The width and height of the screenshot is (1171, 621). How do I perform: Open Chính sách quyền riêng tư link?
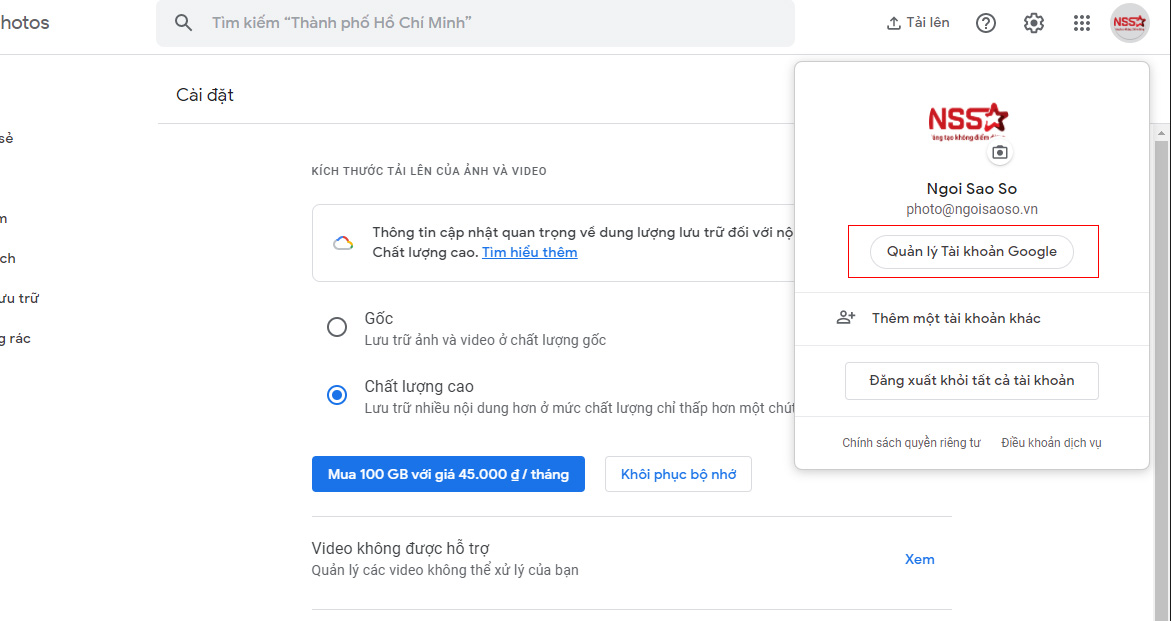pyautogui.click(x=911, y=443)
